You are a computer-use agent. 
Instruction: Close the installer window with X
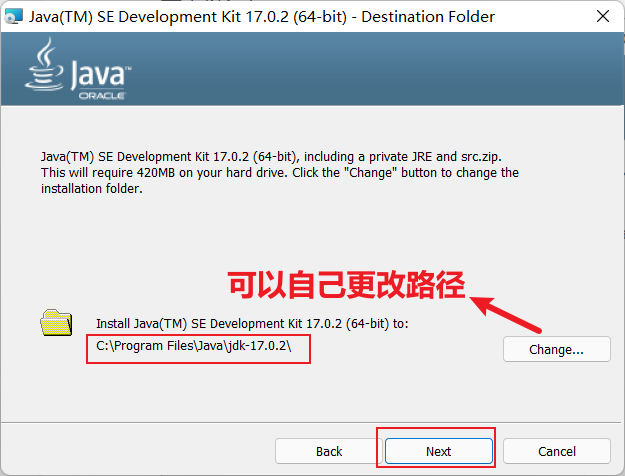[x=603, y=16]
